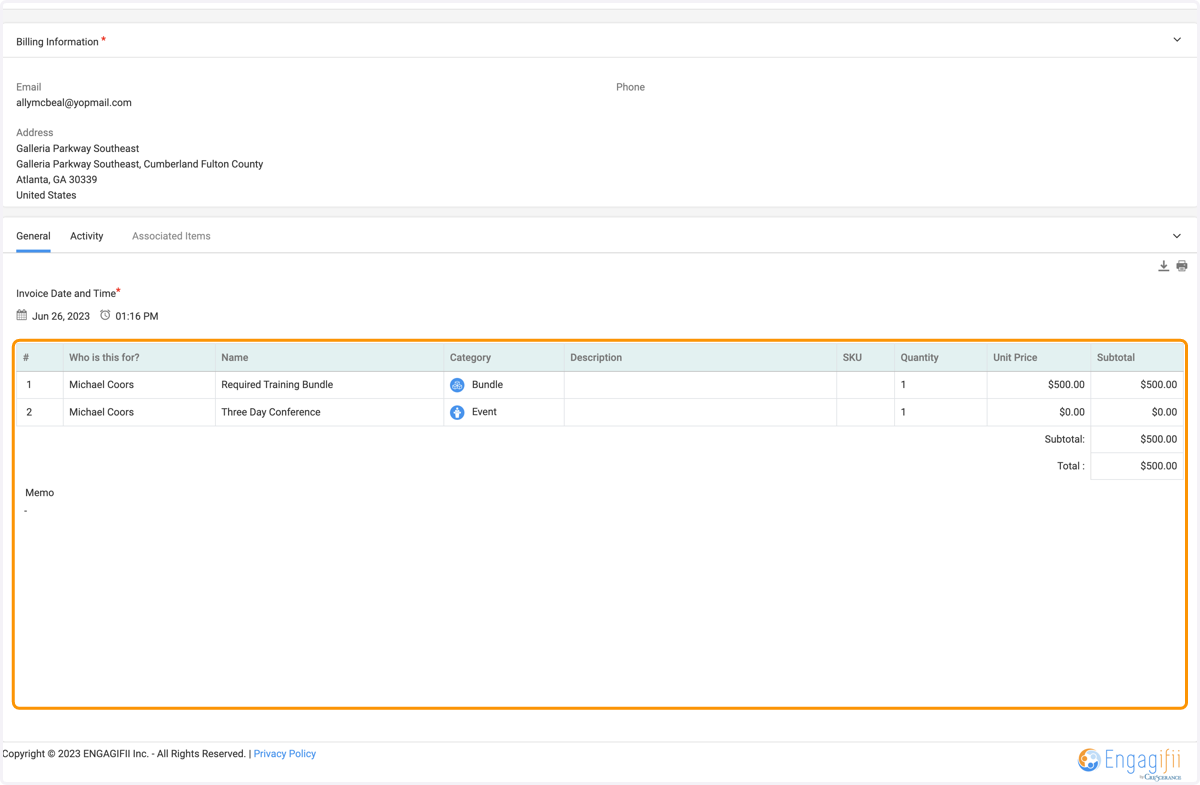Click the United States address line
This screenshot has height=785, width=1200.
(46, 196)
